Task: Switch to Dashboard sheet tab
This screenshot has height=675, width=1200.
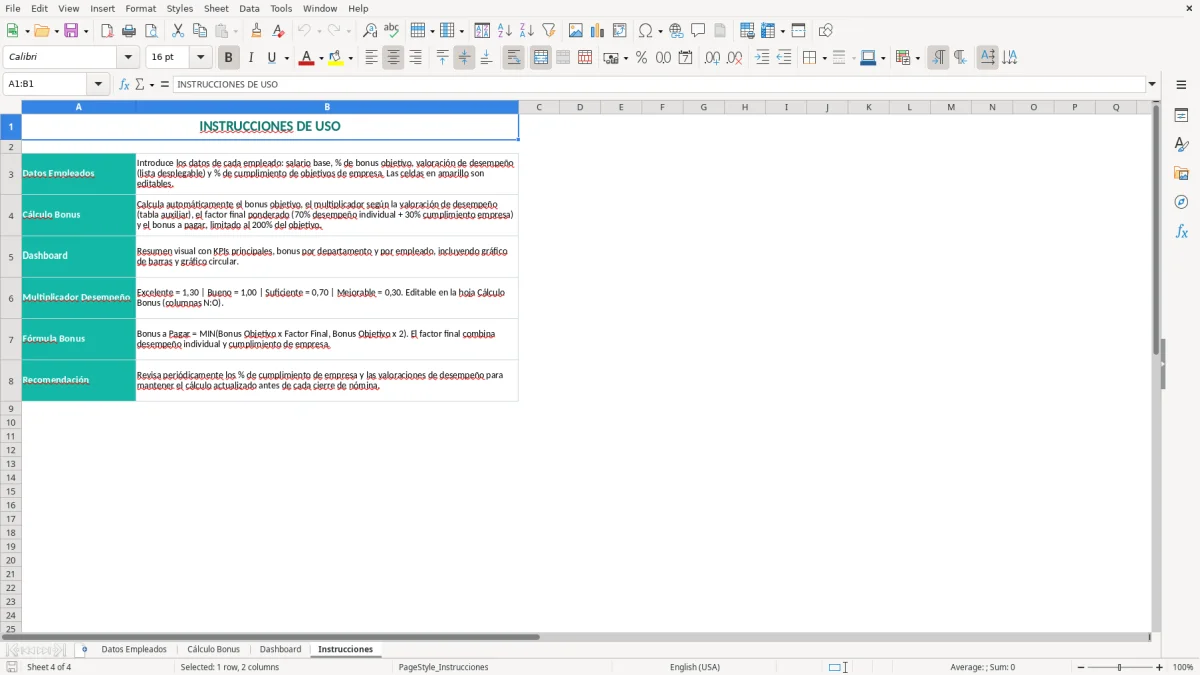Action: (280, 649)
